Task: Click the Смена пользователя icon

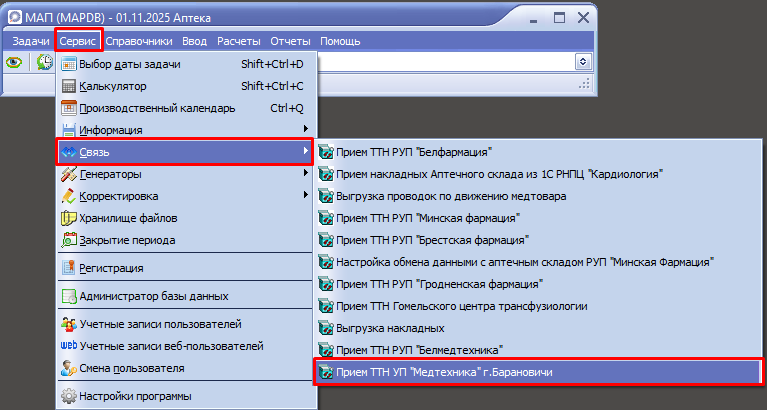Action: [x=69, y=368]
